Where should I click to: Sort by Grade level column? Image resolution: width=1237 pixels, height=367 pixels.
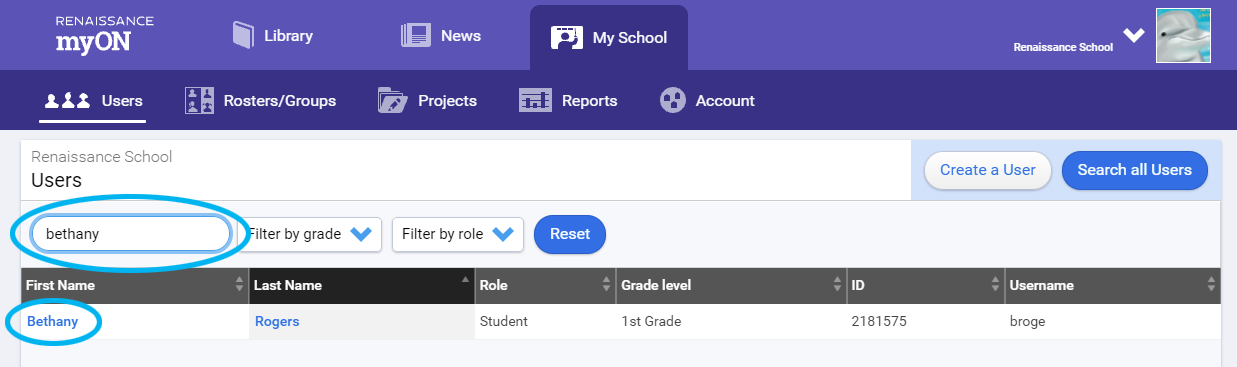pos(731,286)
